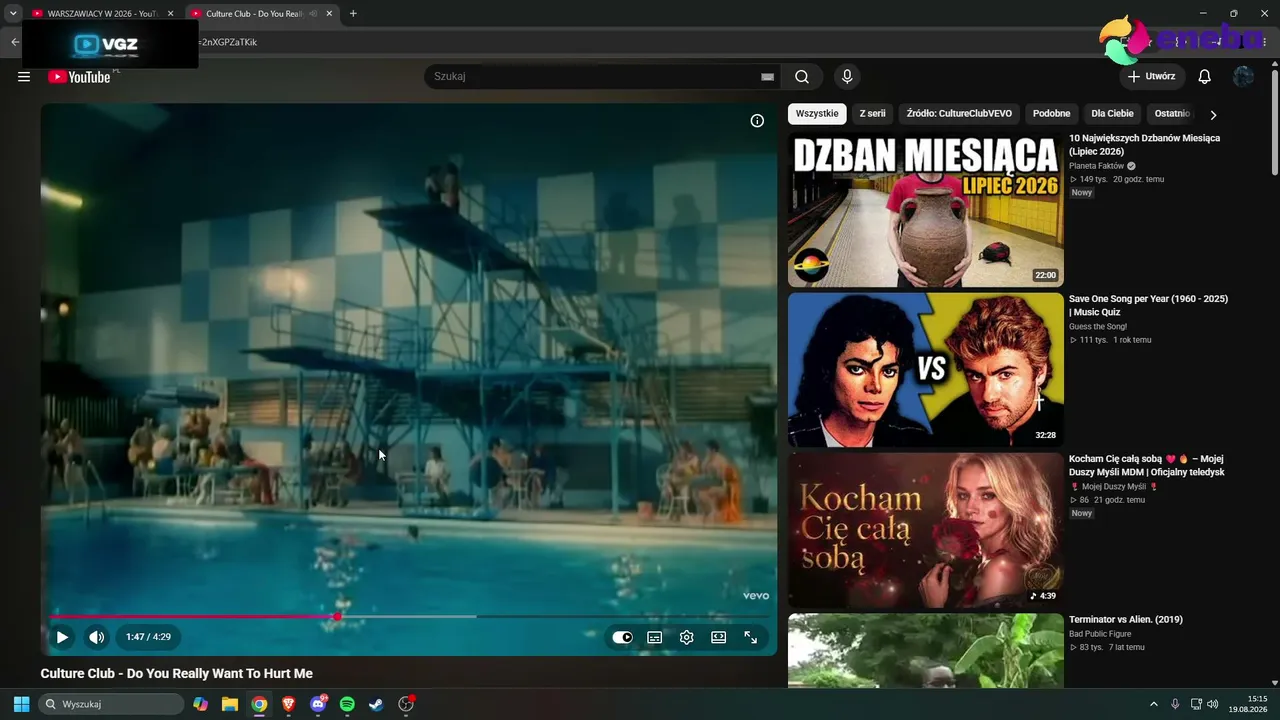The height and width of the screenshot is (720, 1280).
Task: Close the Culture Club tab
Action: pos(329,14)
